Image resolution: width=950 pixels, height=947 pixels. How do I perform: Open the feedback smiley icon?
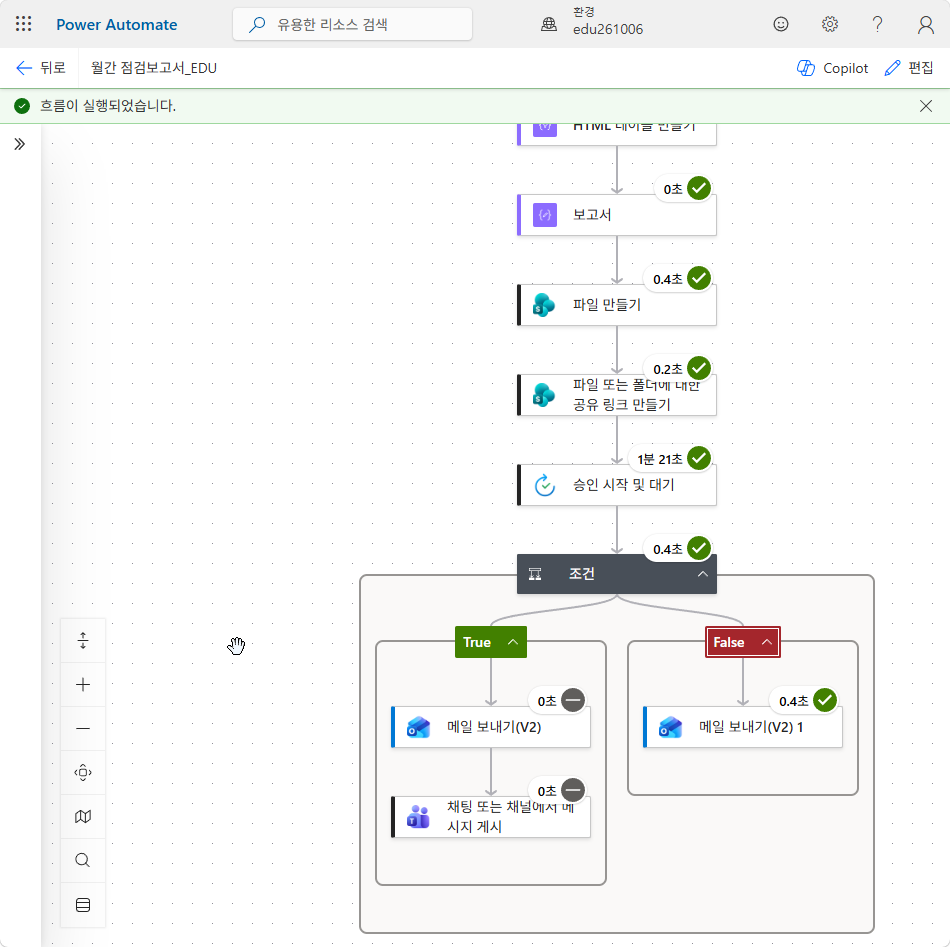coord(781,24)
